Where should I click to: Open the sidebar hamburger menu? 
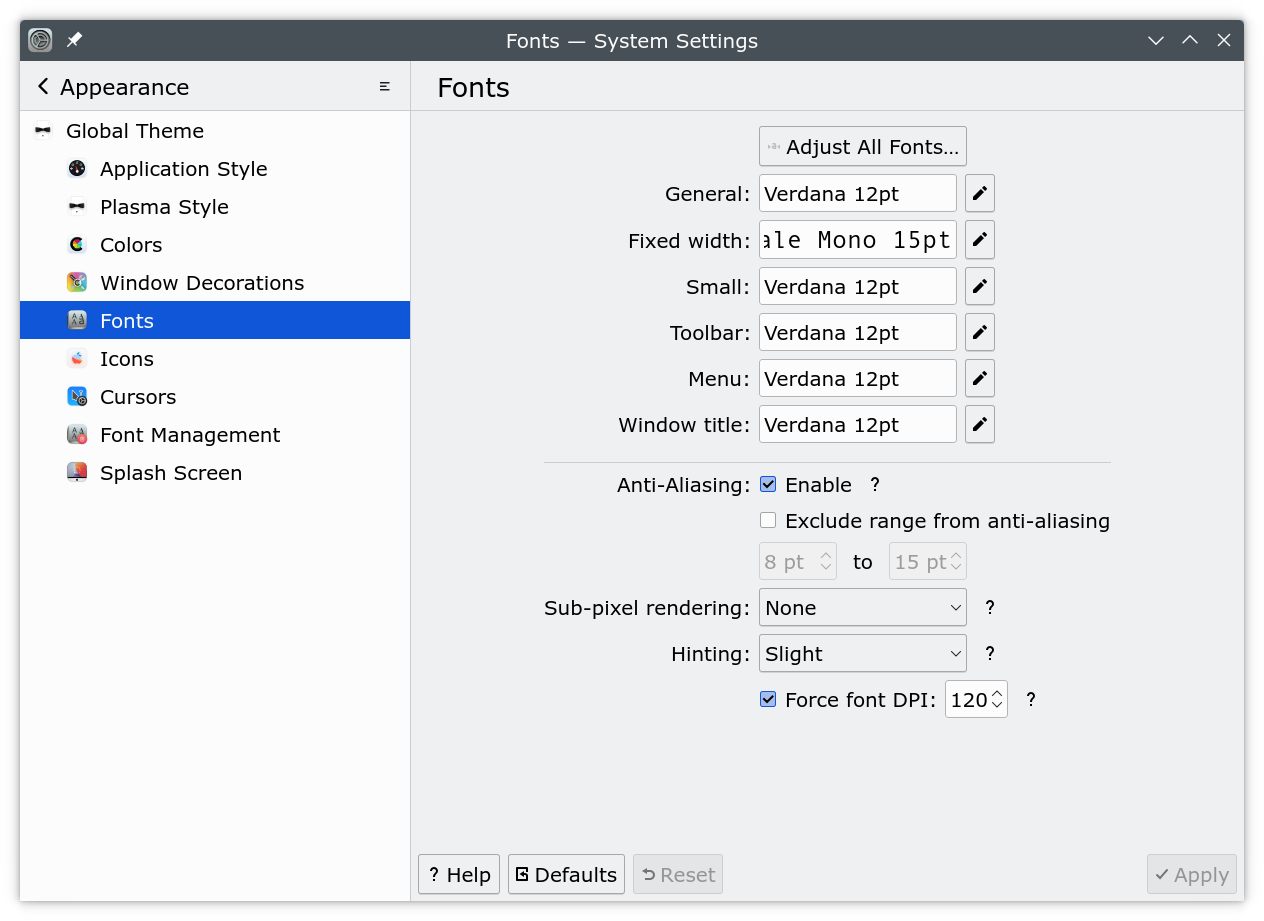pos(385,87)
